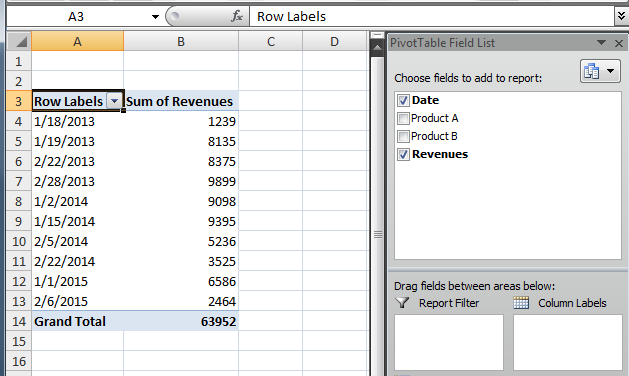Click the Name Box showing A3
Image resolution: width=629 pixels, height=376 pixels.
click(x=76, y=17)
